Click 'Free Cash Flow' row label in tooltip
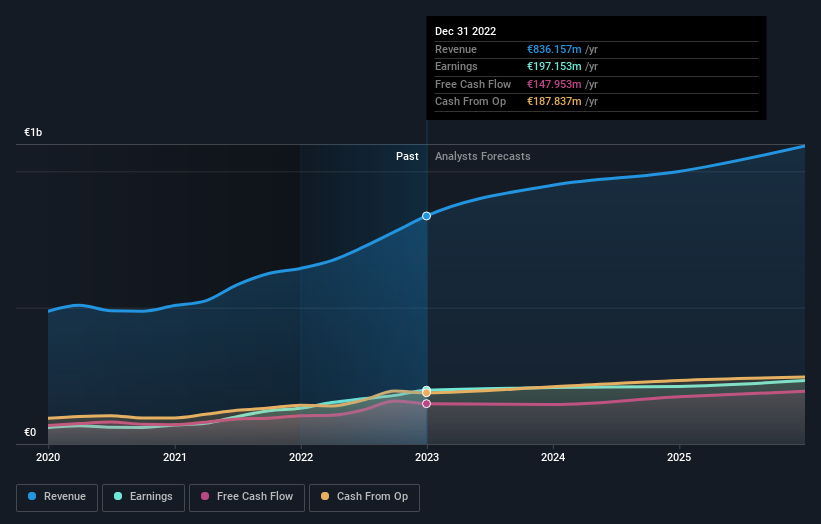 [x=473, y=84]
